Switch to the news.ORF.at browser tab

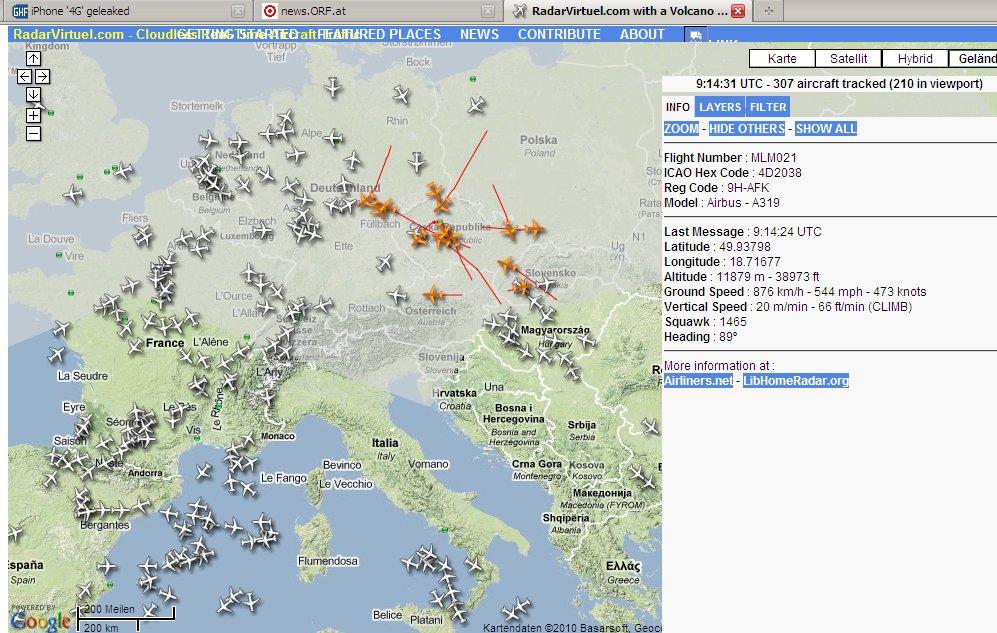[370, 11]
